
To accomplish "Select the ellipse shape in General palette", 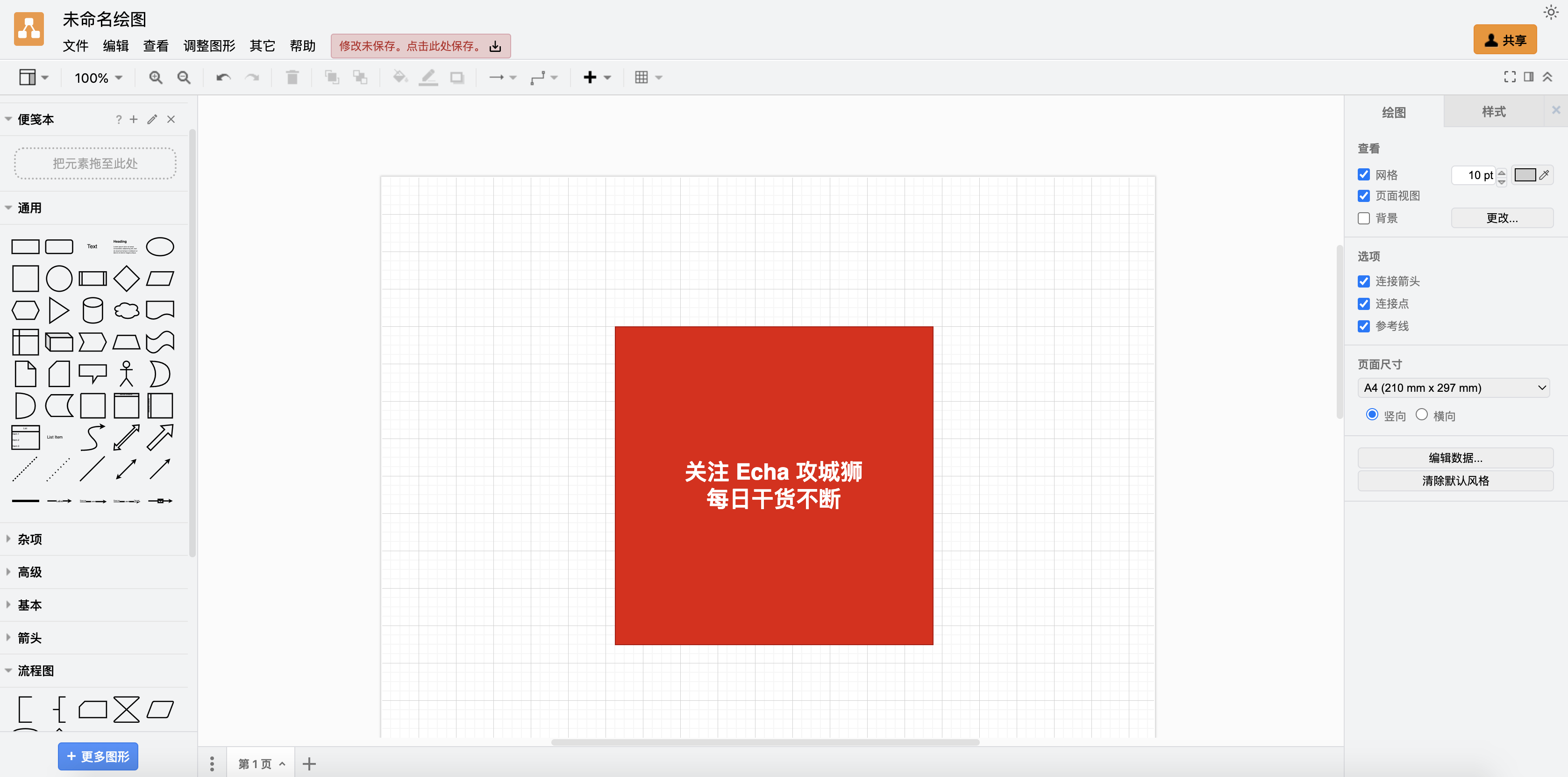I will pos(160,247).
